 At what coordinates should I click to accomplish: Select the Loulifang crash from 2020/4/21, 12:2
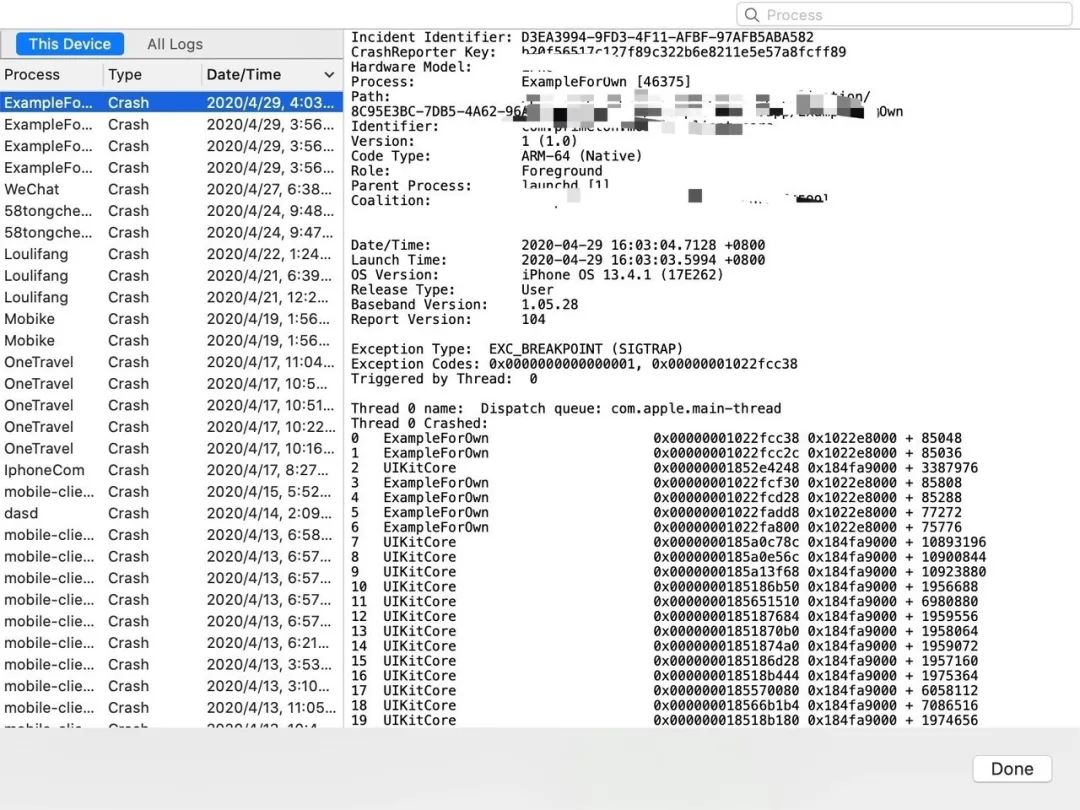pos(172,298)
